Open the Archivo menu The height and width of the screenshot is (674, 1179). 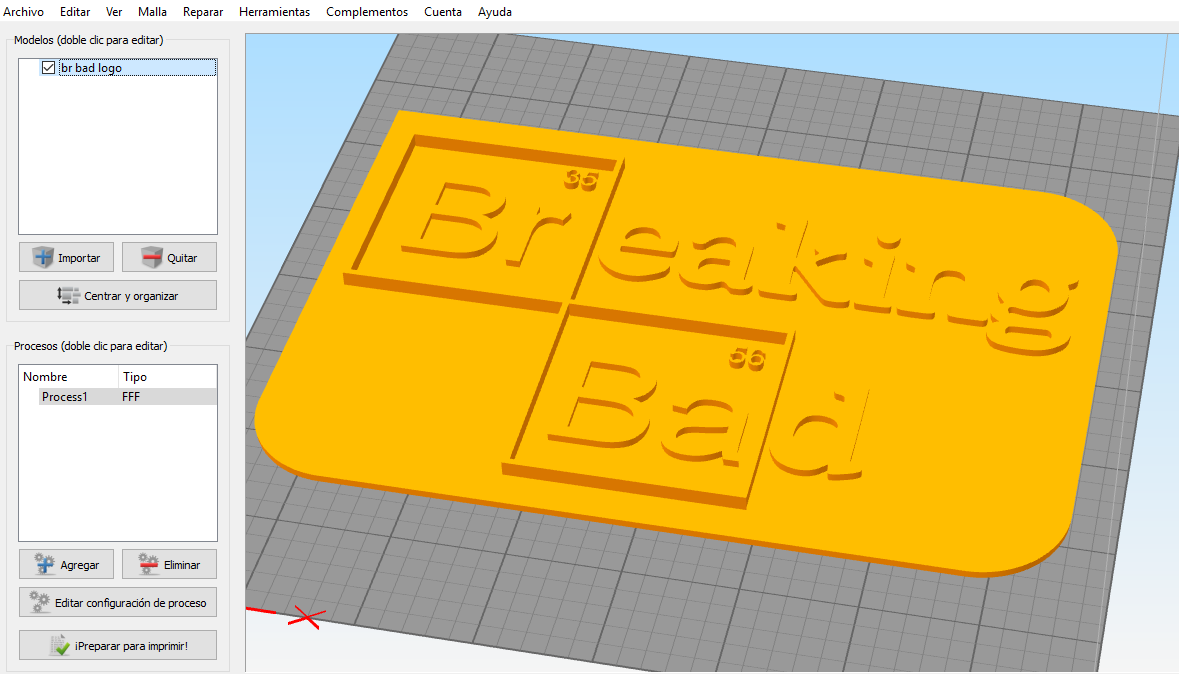coord(23,12)
